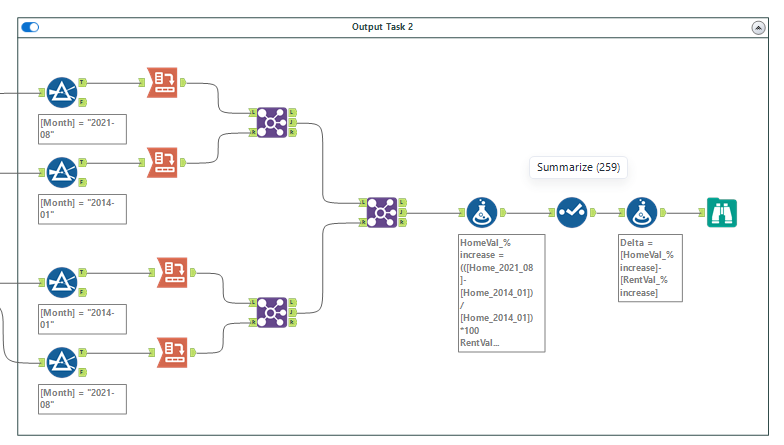Image resolution: width=784 pixels, height=445 pixels.
Task: Select the Delta formula annotation box
Action: coord(650,268)
